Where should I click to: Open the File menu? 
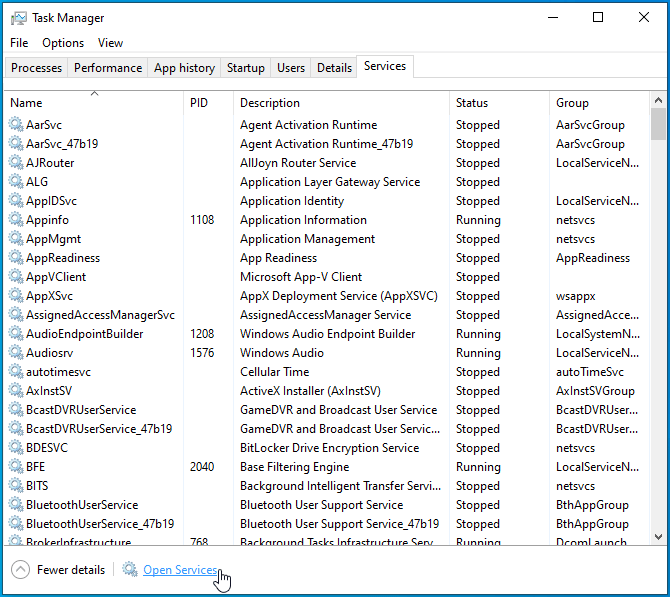coord(19,43)
